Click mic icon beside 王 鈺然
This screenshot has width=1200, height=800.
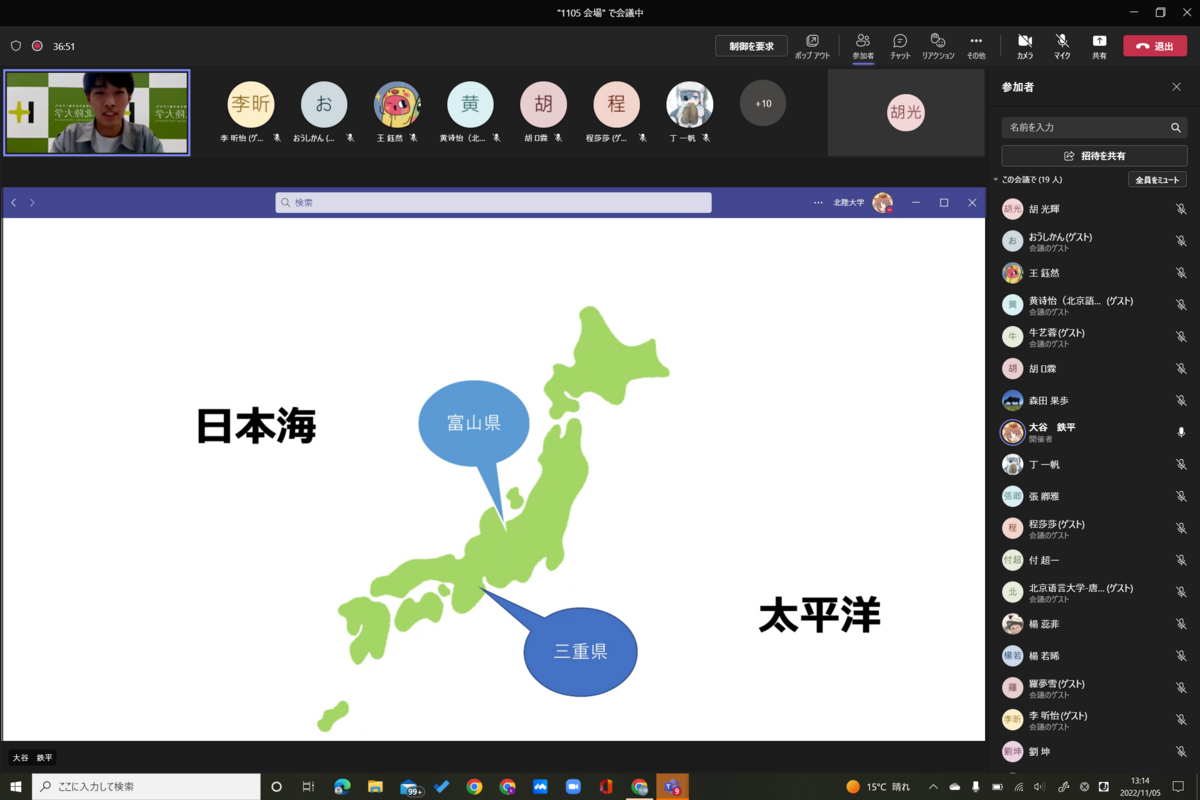[1181, 273]
